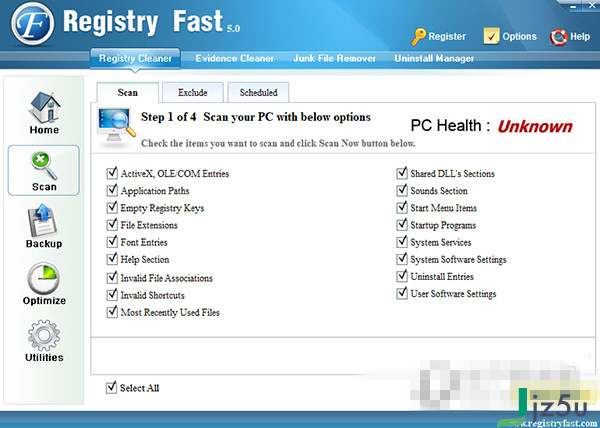Click the 'Step 1 of 4' heading text
The image size is (600, 428).
coord(168,117)
